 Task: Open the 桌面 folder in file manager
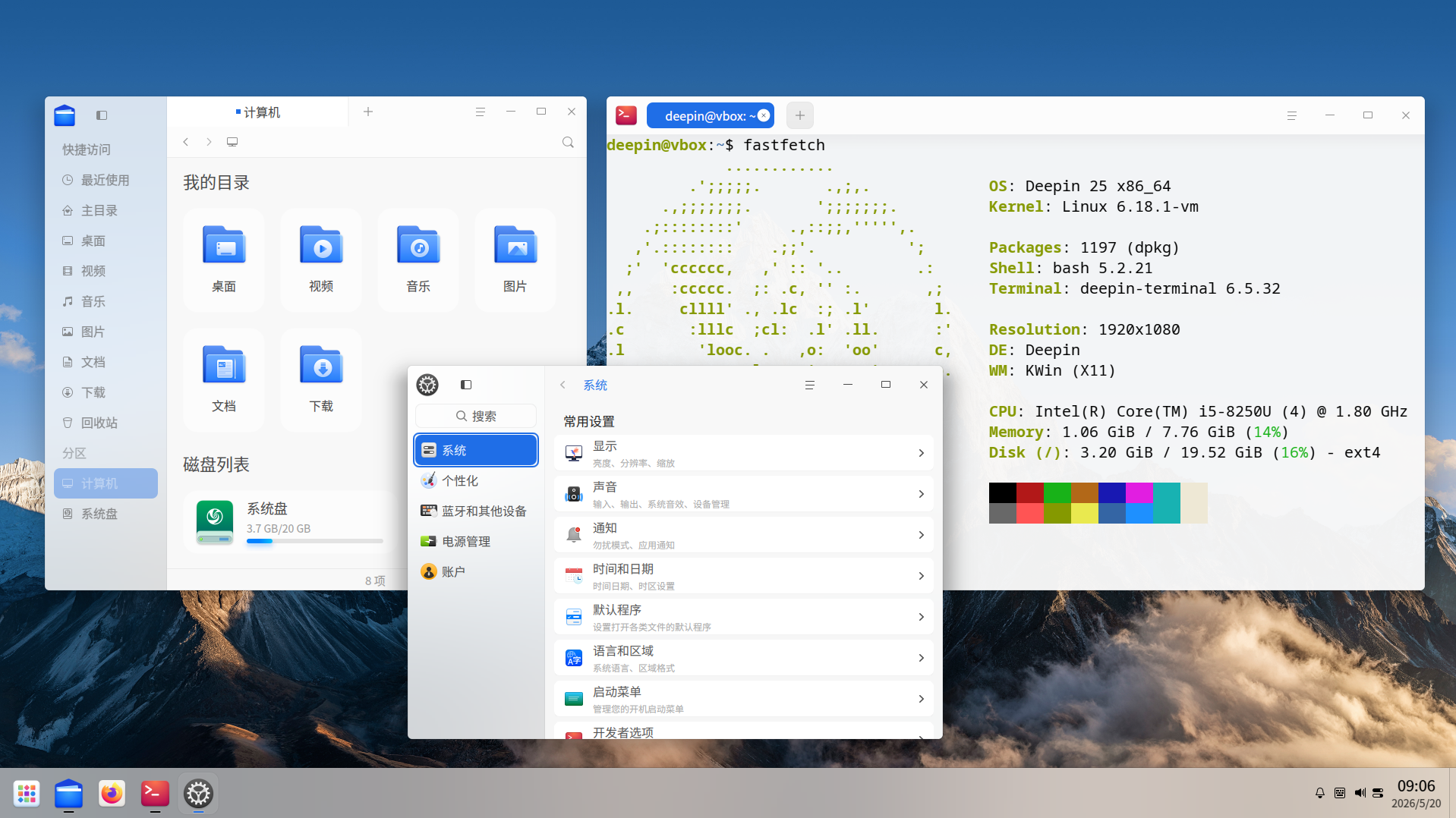point(224,260)
